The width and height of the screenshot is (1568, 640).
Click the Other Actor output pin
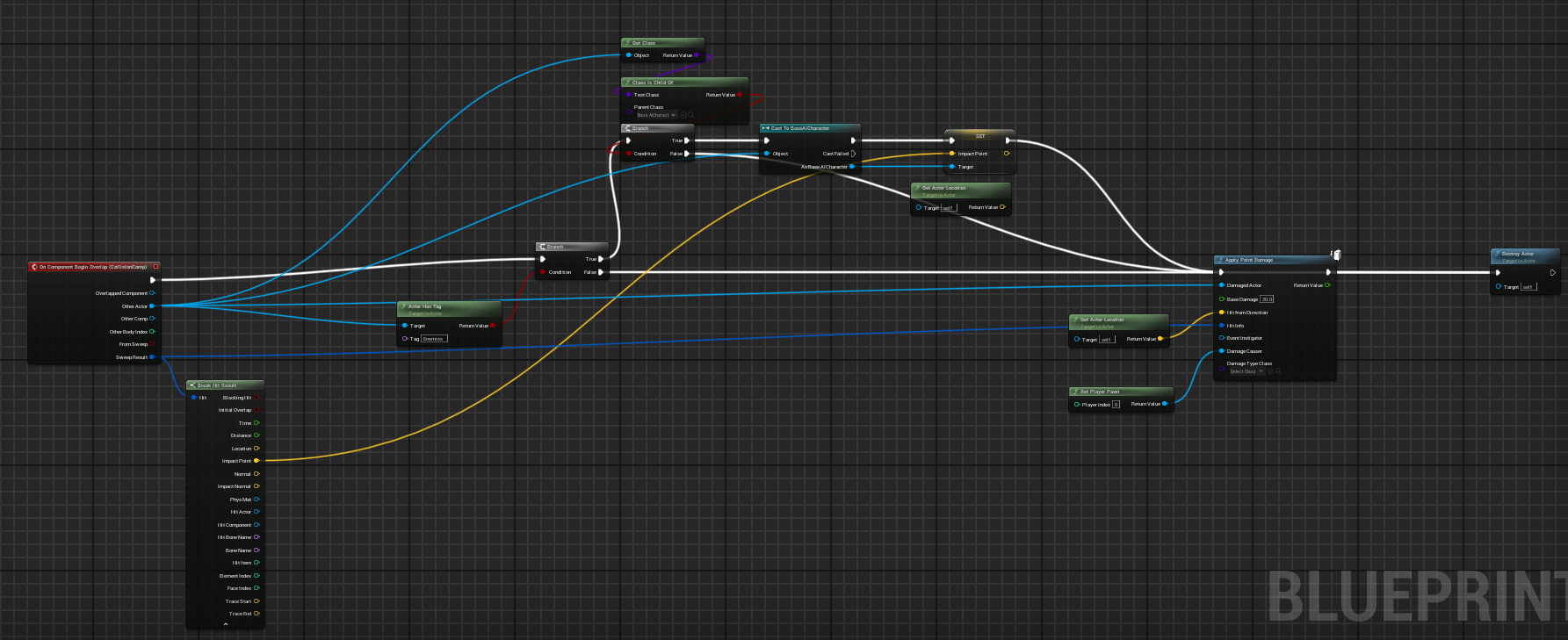[x=152, y=306]
